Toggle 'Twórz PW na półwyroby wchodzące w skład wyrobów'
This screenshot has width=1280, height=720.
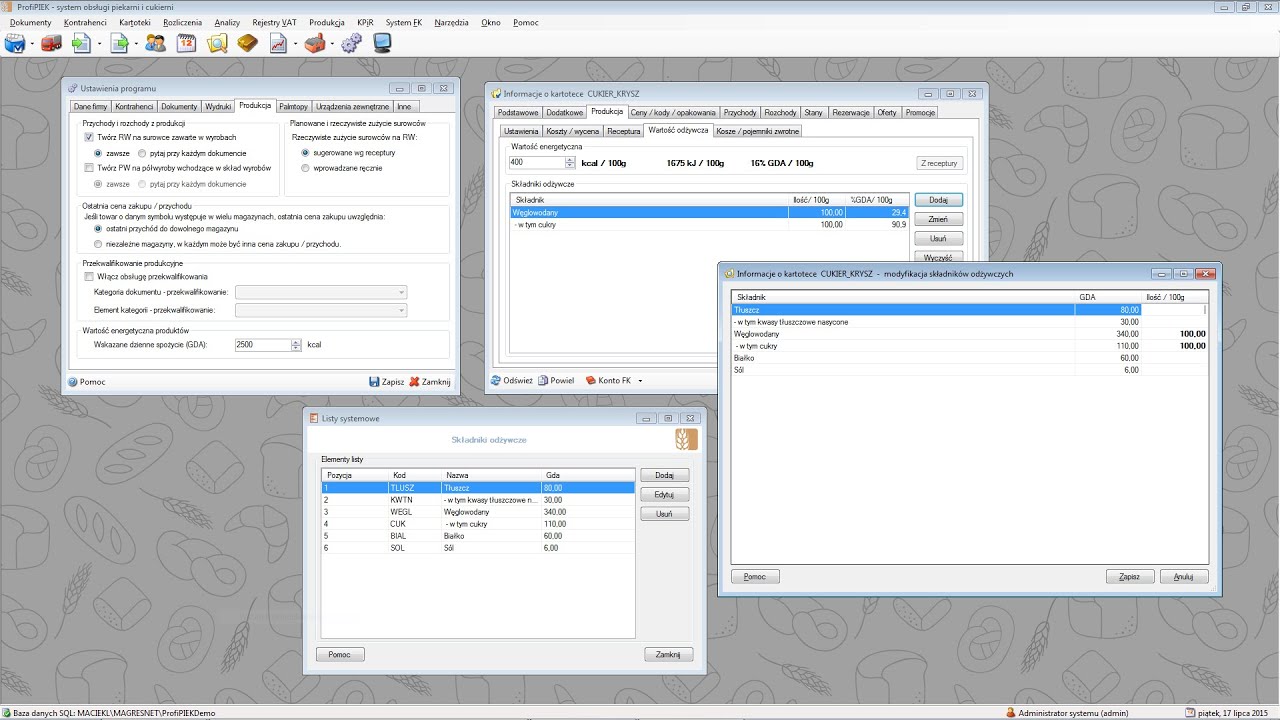coord(89,168)
